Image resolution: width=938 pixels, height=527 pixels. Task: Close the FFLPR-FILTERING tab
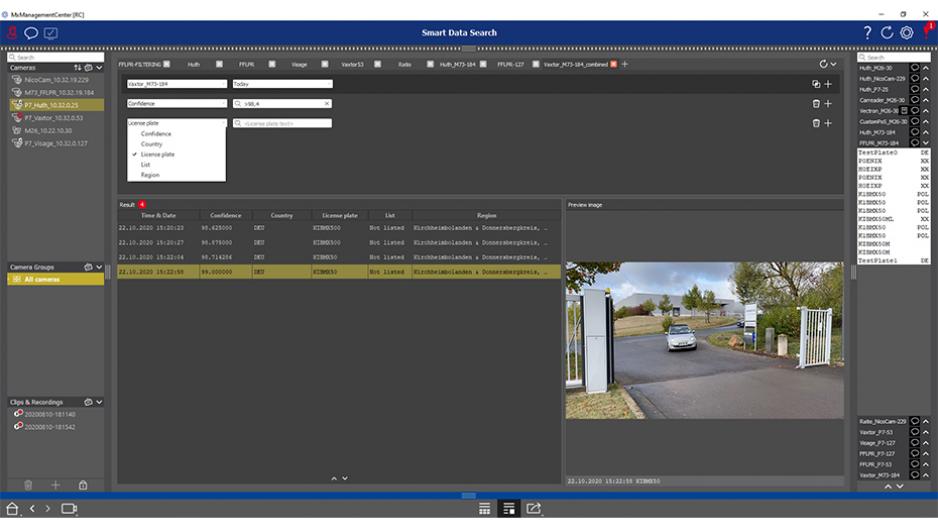point(166,64)
